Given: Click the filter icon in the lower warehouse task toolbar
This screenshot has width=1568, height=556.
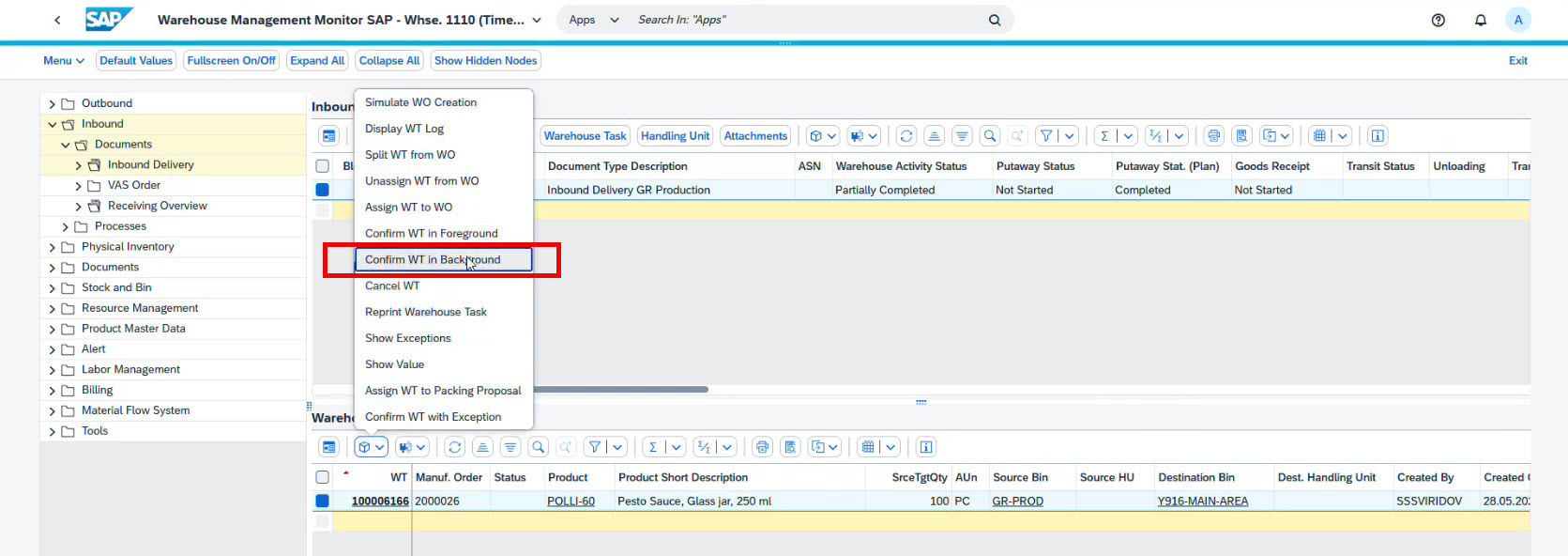Looking at the screenshot, I should pyautogui.click(x=595, y=447).
